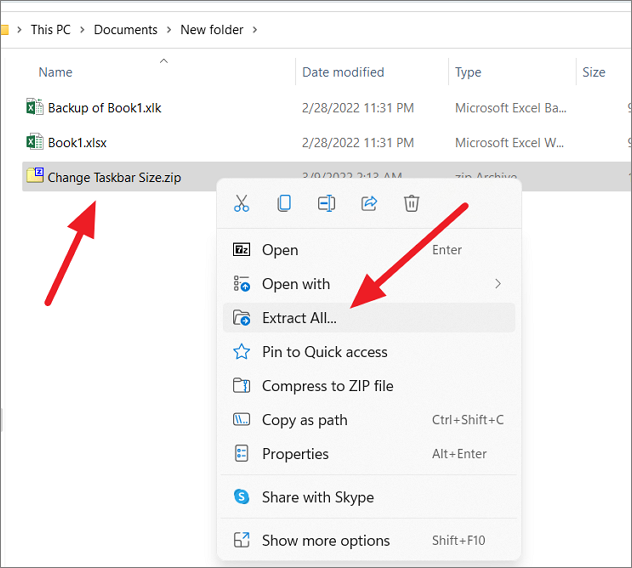The height and width of the screenshot is (568, 632).
Task: Sort by the Type column header
Action: coord(468,73)
